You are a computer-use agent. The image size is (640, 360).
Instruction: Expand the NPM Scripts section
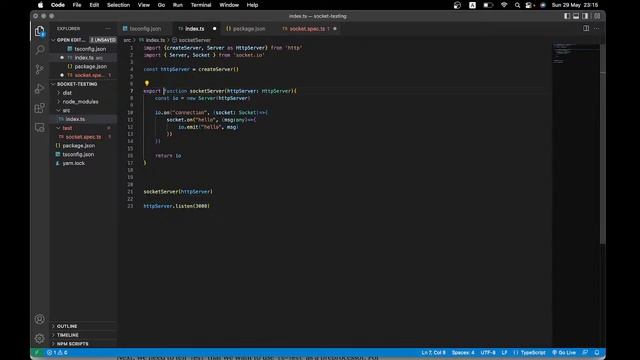point(72,344)
